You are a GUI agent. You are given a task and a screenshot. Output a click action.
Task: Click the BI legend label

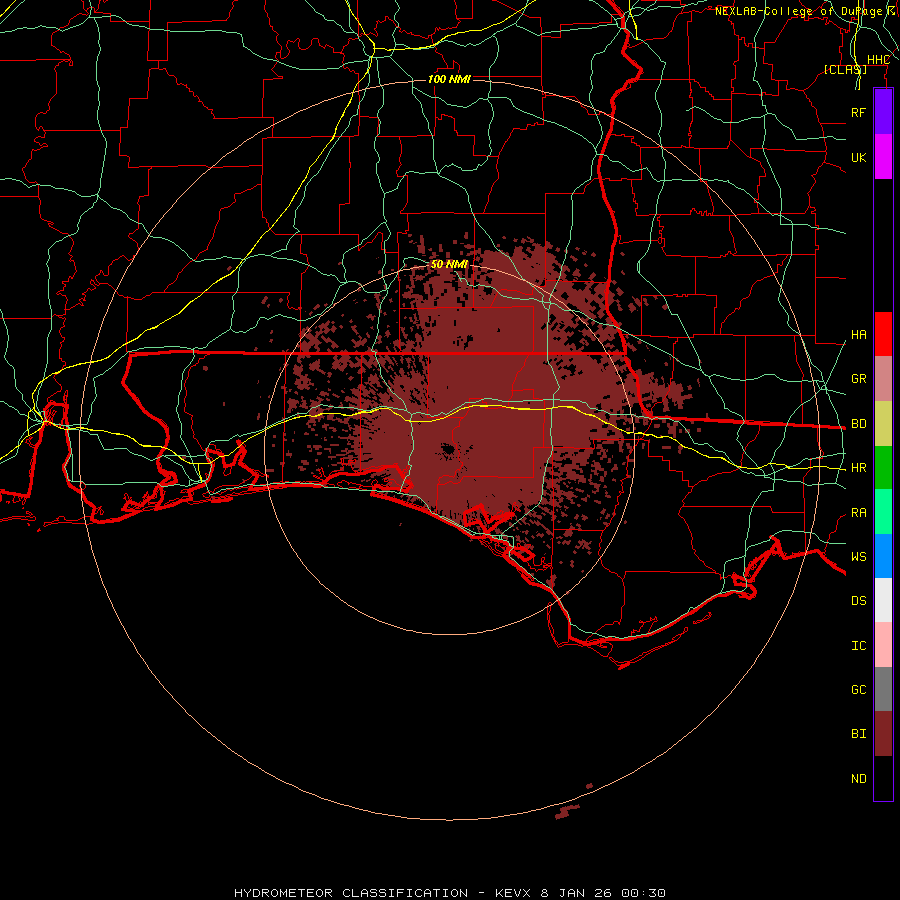[858, 734]
